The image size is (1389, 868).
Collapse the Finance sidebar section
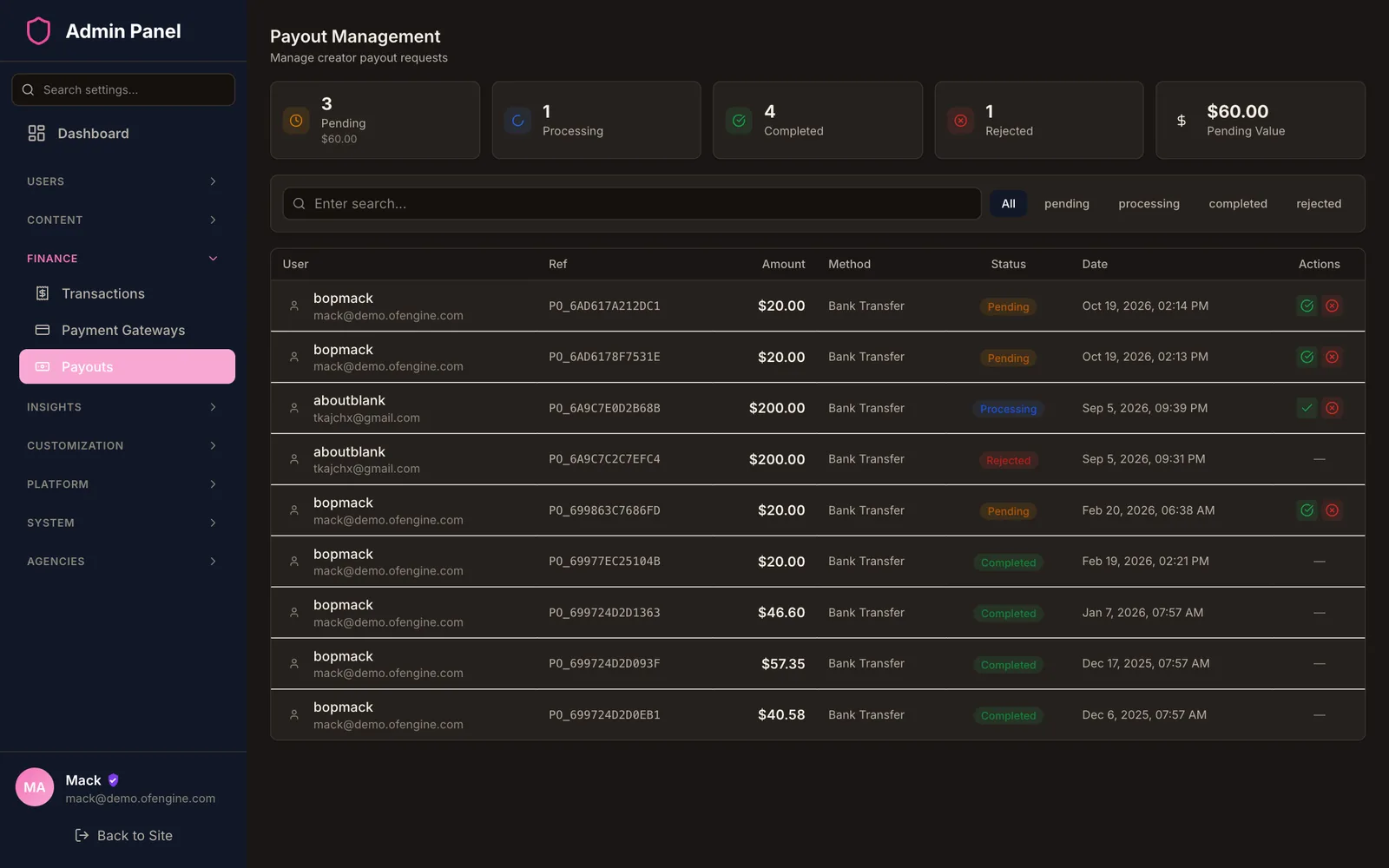click(122, 259)
